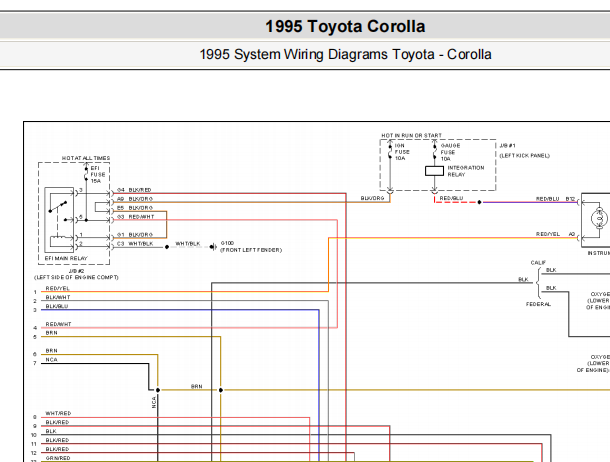Click row 7 'NCA' wire label

pos(51,360)
